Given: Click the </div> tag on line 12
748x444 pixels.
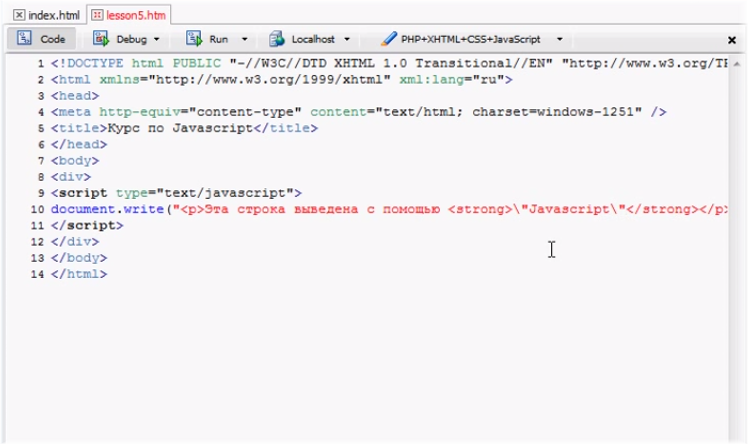Looking at the screenshot, I should click(x=75, y=242).
